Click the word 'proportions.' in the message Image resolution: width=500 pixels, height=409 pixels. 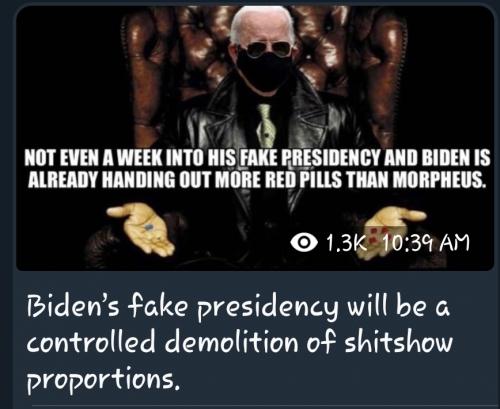click(104, 379)
